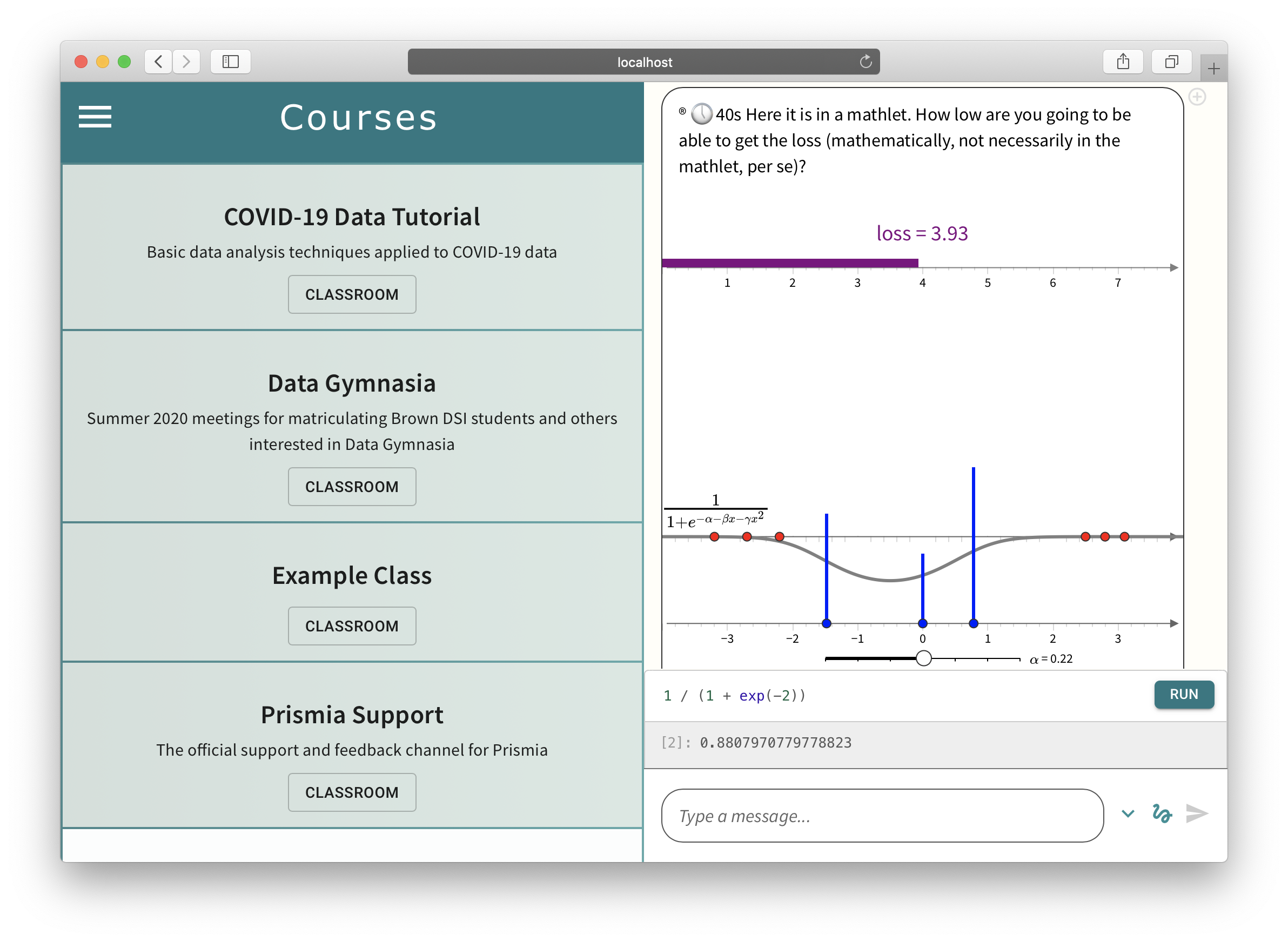Run the code cell
This screenshot has width=1288, height=942.
pyautogui.click(x=1184, y=694)
